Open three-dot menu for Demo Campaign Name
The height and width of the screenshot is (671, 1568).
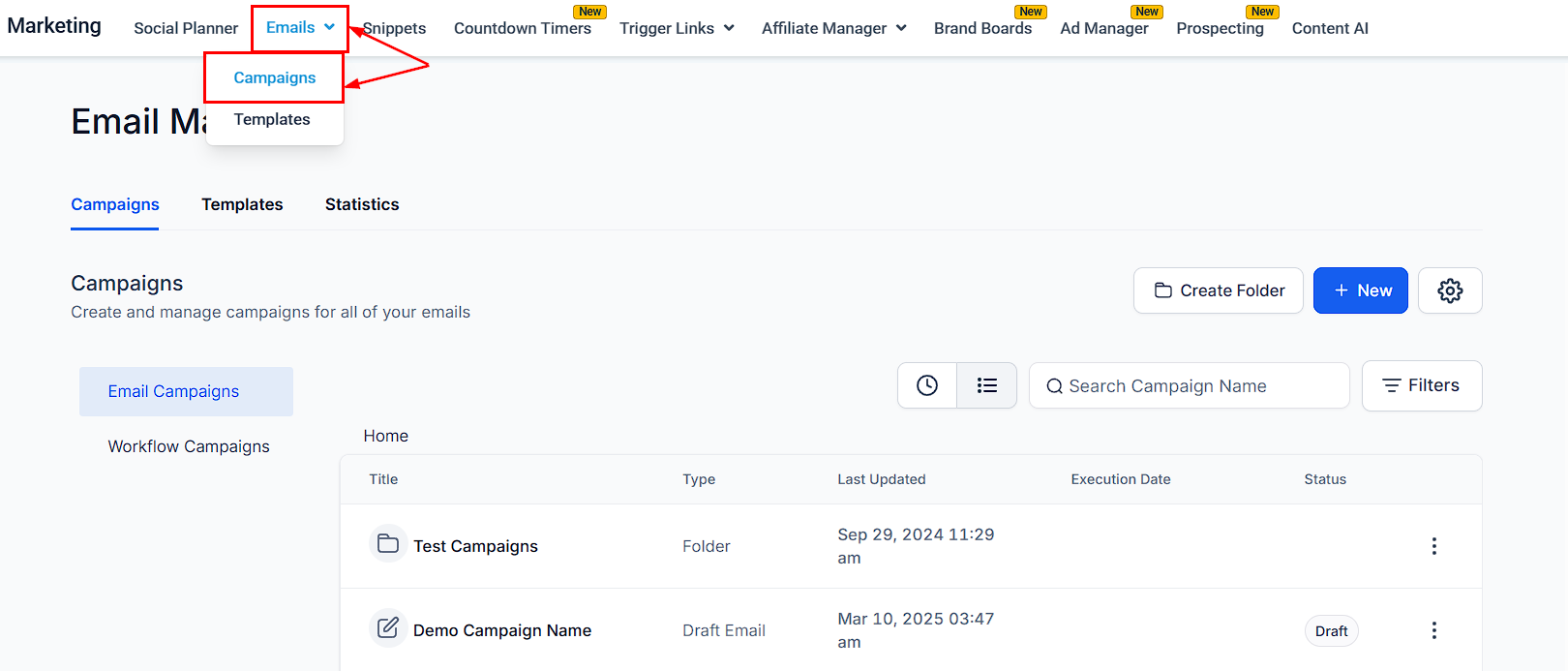pyautogui.click(x=1433, y=630)
